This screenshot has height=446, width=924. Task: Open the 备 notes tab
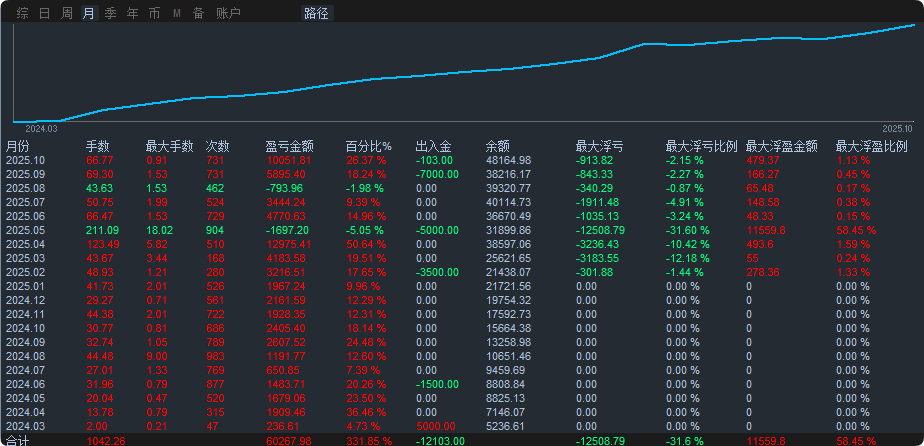click(x=199, y=13)
